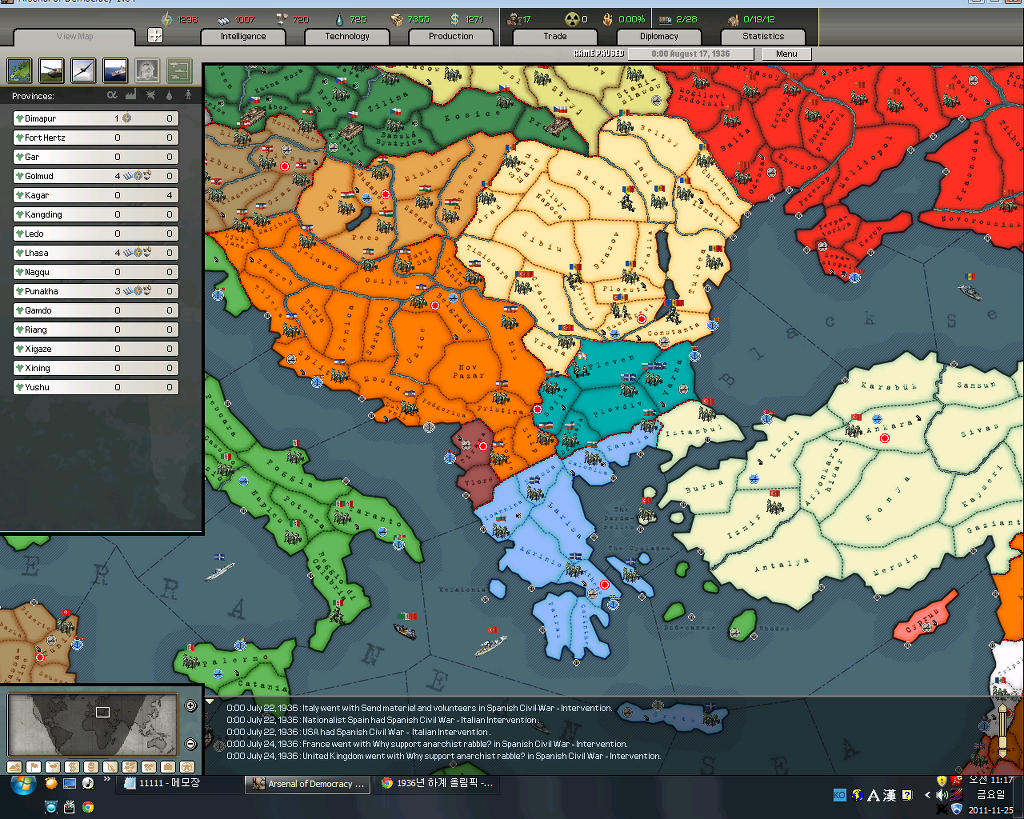Click the KO language indicator in the tray
Screen dimensions: 1024x819
point(840,795)
